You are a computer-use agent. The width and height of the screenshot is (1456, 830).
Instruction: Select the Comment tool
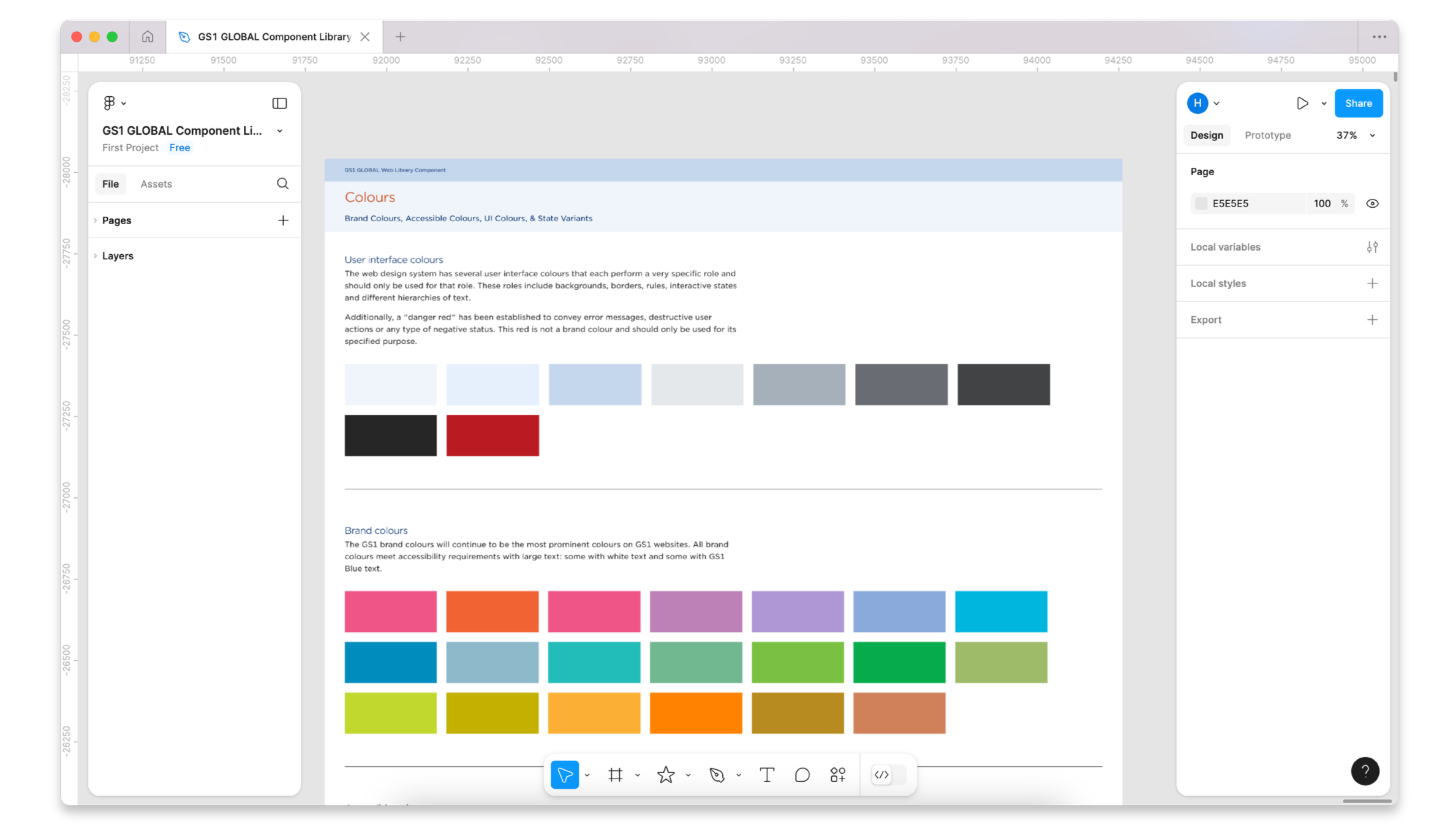click(802, 775)
